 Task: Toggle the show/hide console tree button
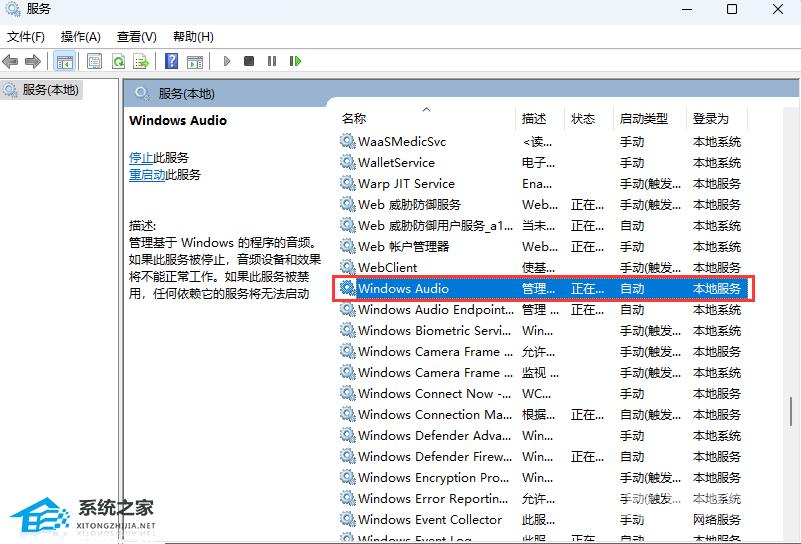[x=64, y=61]
